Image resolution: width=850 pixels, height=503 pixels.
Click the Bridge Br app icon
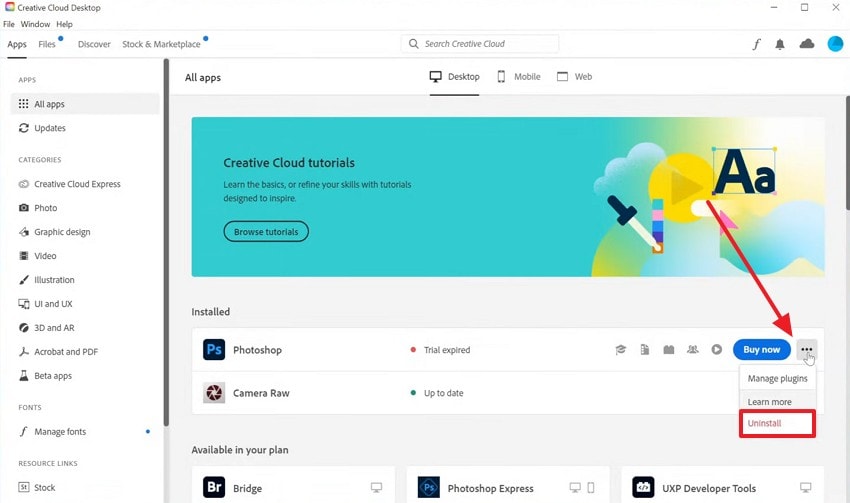[x=214, y=488]
